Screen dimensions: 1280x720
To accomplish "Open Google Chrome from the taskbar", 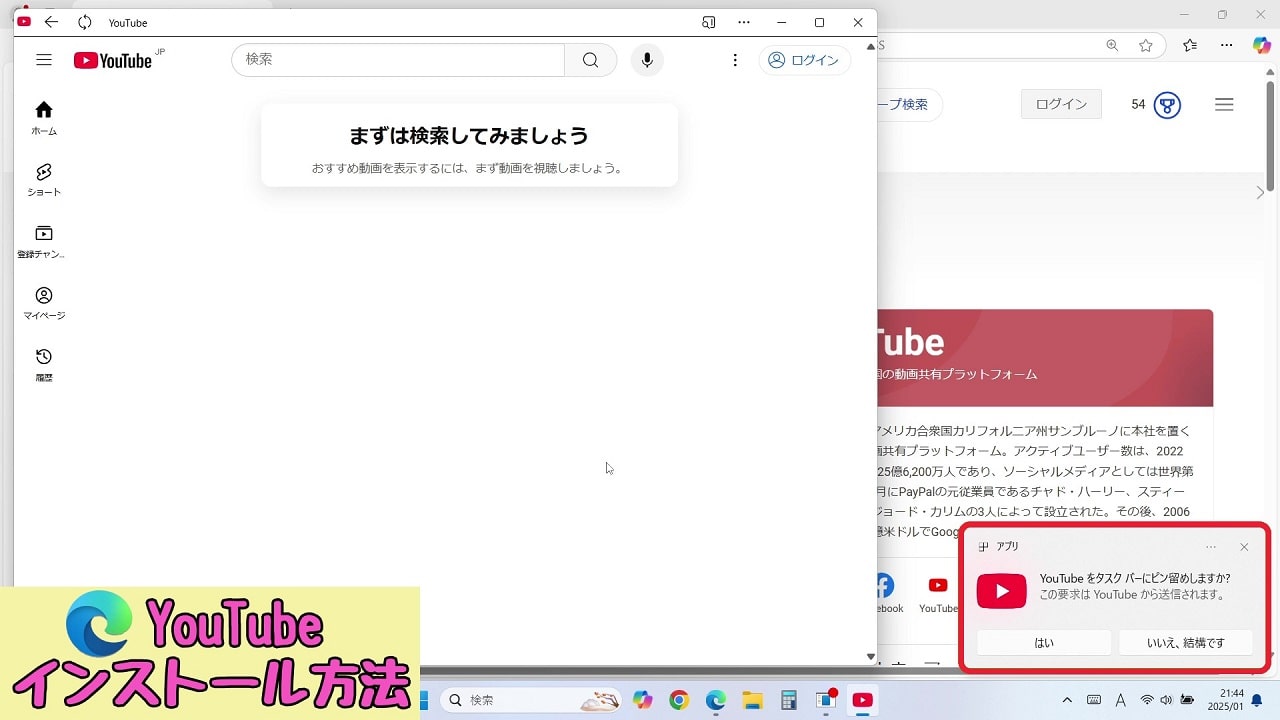I will 679,700.
